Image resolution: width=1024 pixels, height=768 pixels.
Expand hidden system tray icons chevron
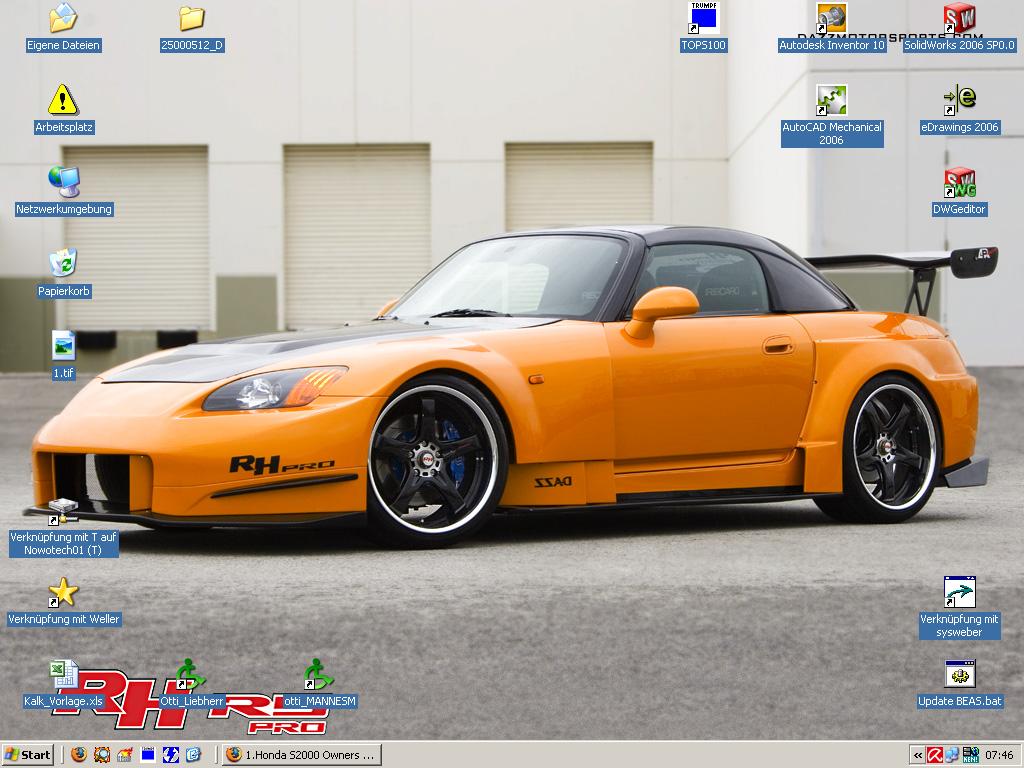(917, 755)
